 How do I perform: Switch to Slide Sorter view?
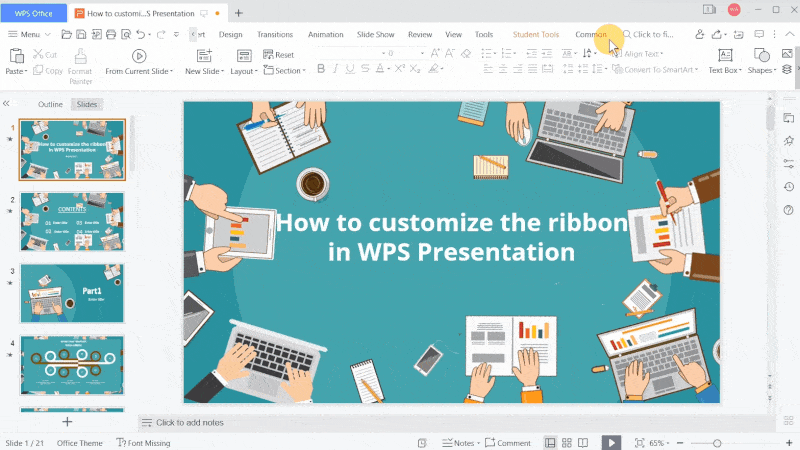point(566,443)
